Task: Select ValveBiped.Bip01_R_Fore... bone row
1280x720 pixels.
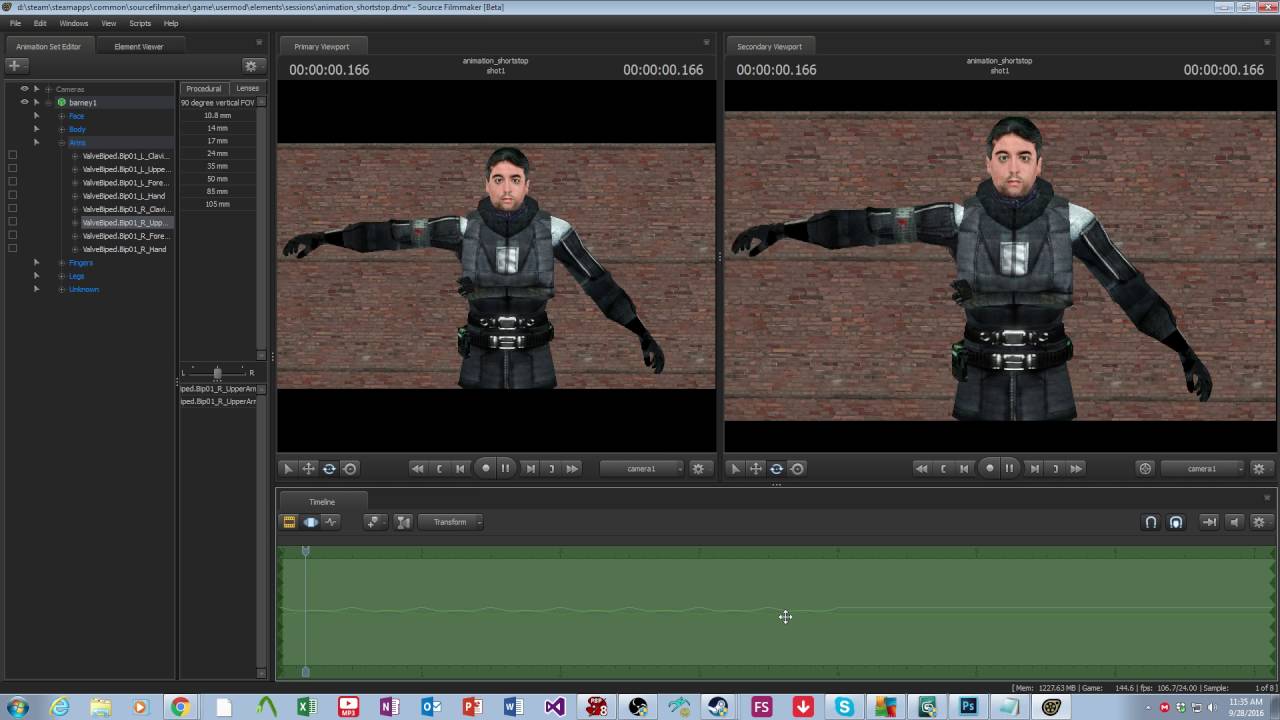Action: (124, 236)
